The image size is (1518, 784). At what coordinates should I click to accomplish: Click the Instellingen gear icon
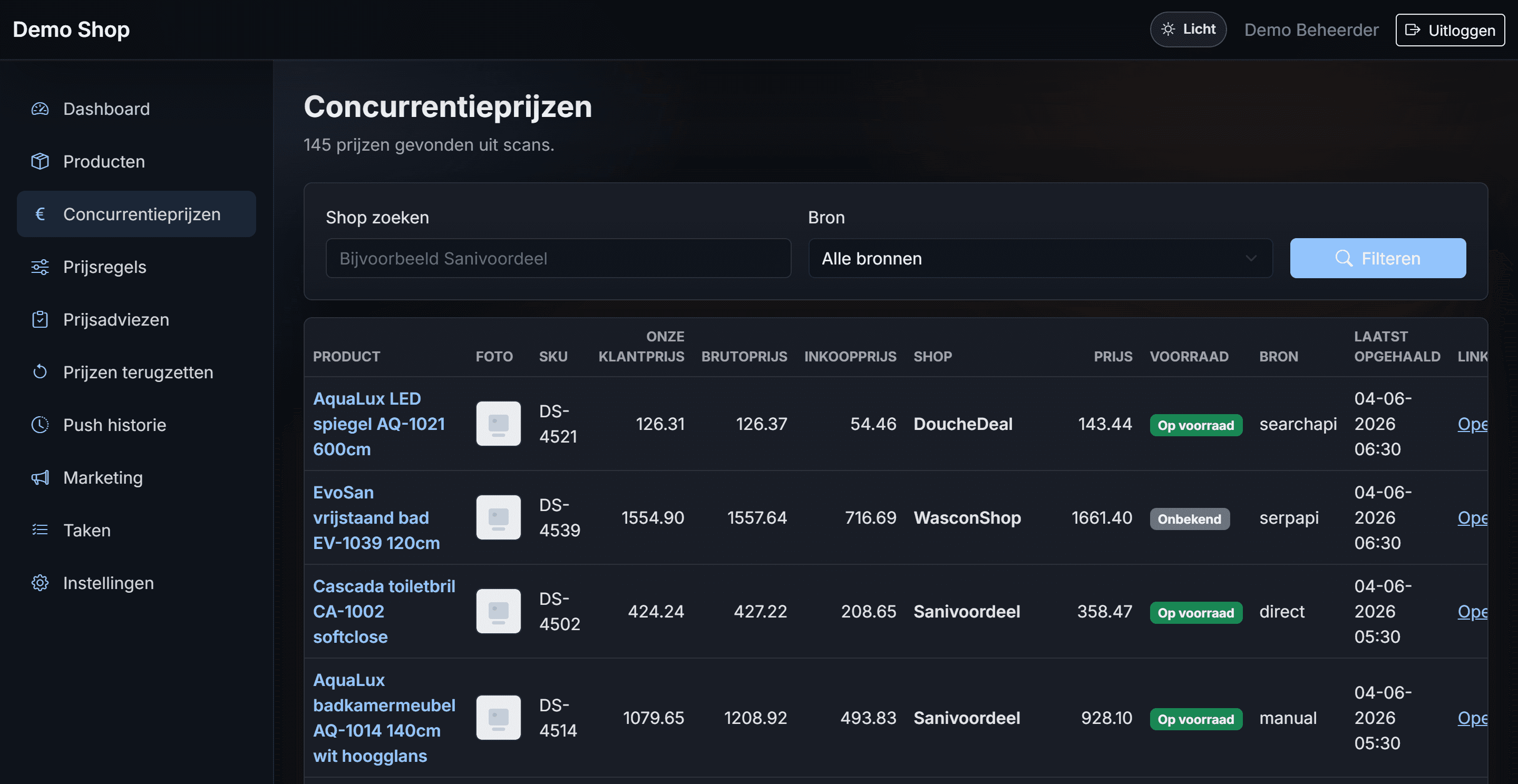coord(40,583)
